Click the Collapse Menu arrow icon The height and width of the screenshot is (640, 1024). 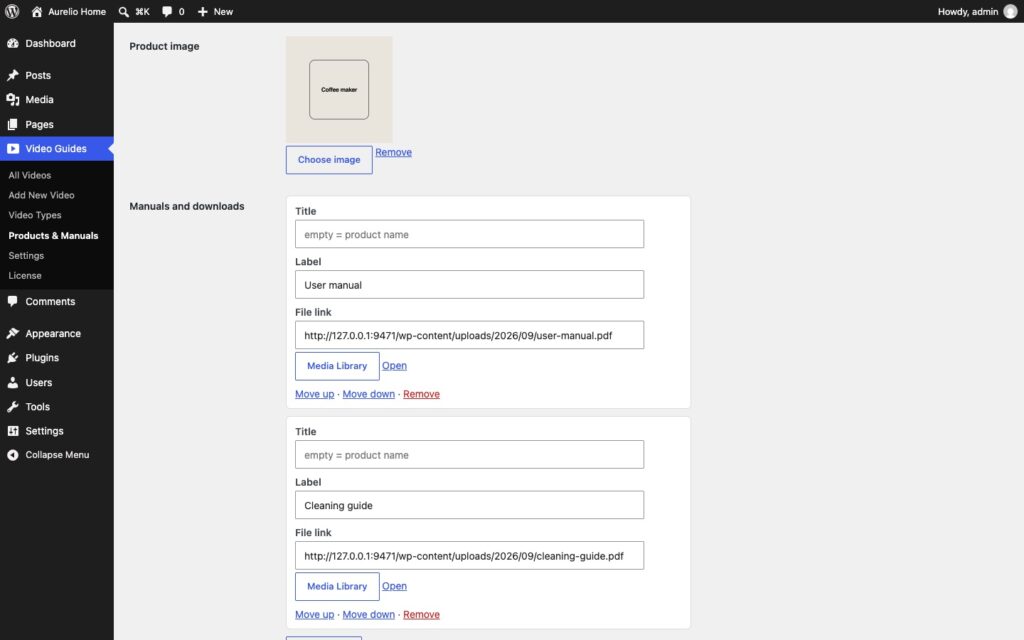[12, 455]
